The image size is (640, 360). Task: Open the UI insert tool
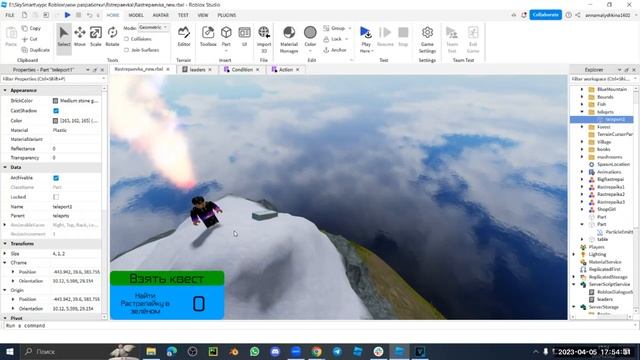pos(244,37)
